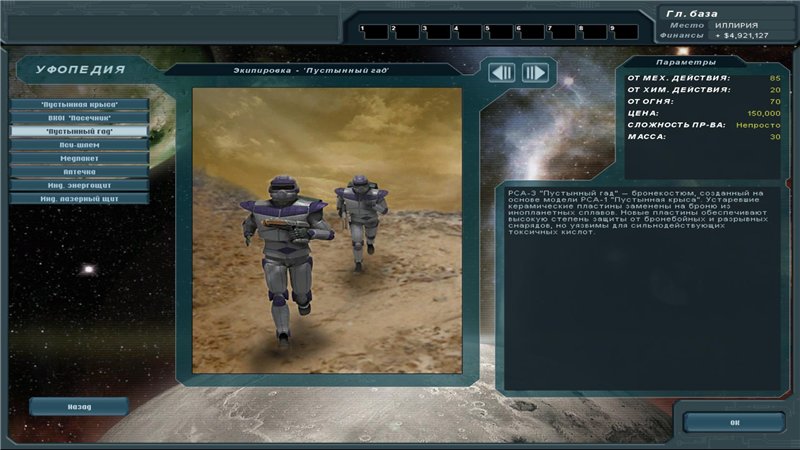The image size is (800, 450).
Task: Select squad slot number 1
Action: click(375, 32)
